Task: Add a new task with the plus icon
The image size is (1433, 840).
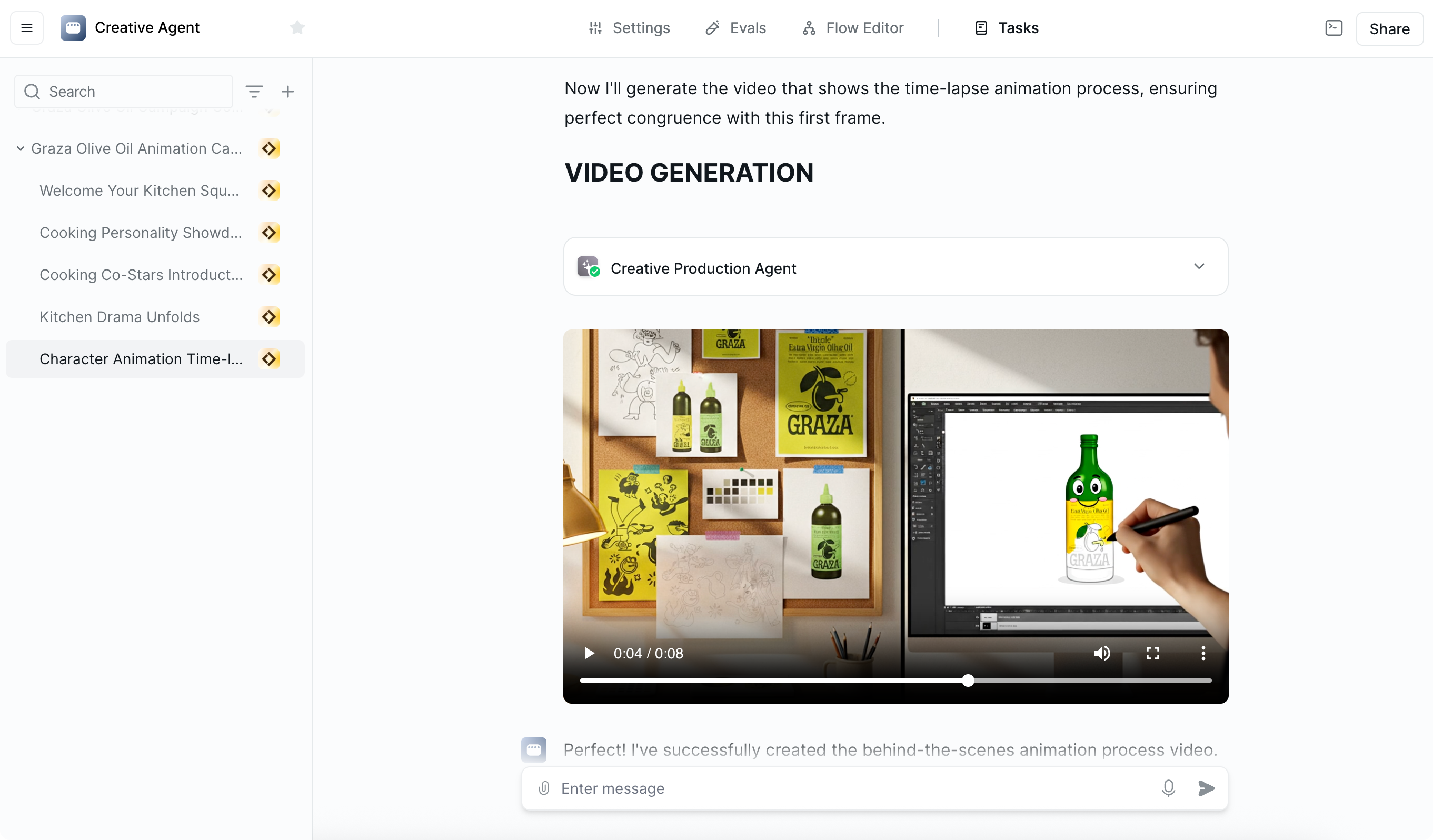Action: click(x=288, y=92)
